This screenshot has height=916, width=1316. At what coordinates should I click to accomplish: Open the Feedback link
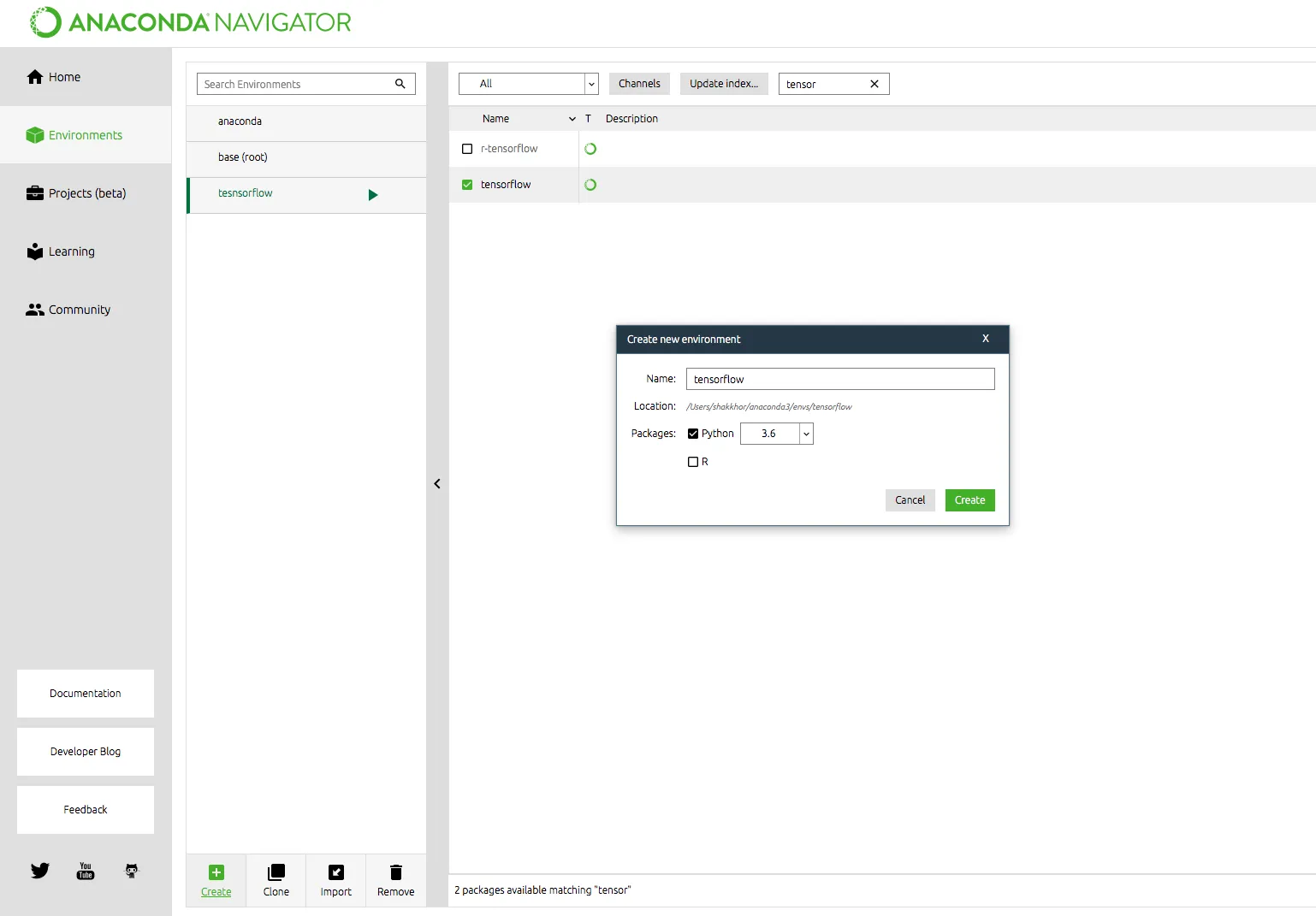coord(86,810)
